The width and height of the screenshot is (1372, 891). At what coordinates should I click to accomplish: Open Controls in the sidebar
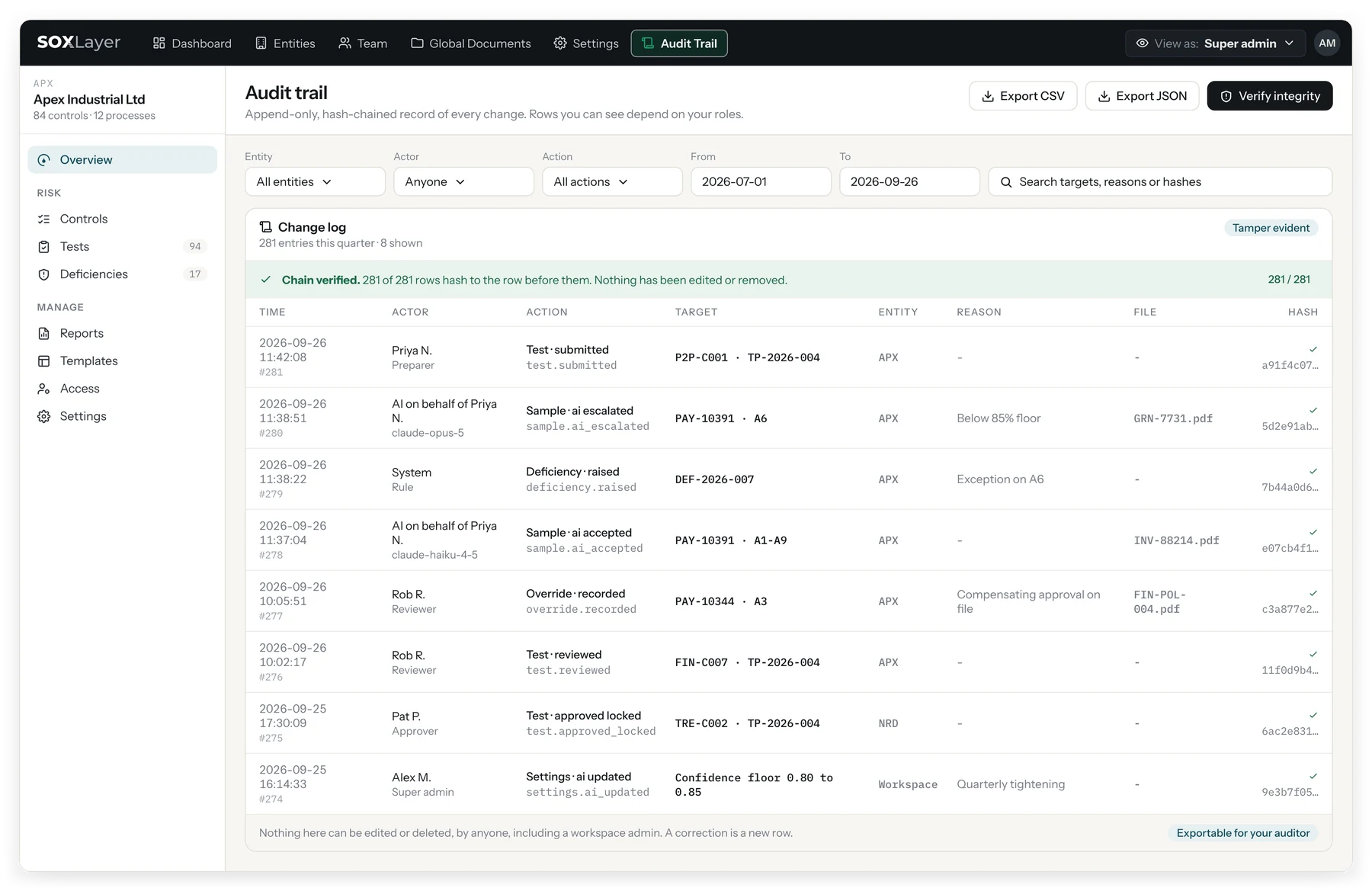pos(123,219)
